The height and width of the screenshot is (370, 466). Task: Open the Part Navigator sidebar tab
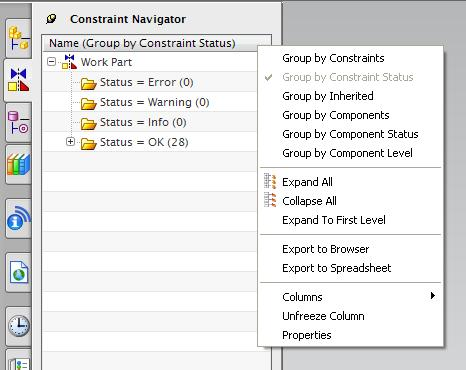tap(19, 123)
